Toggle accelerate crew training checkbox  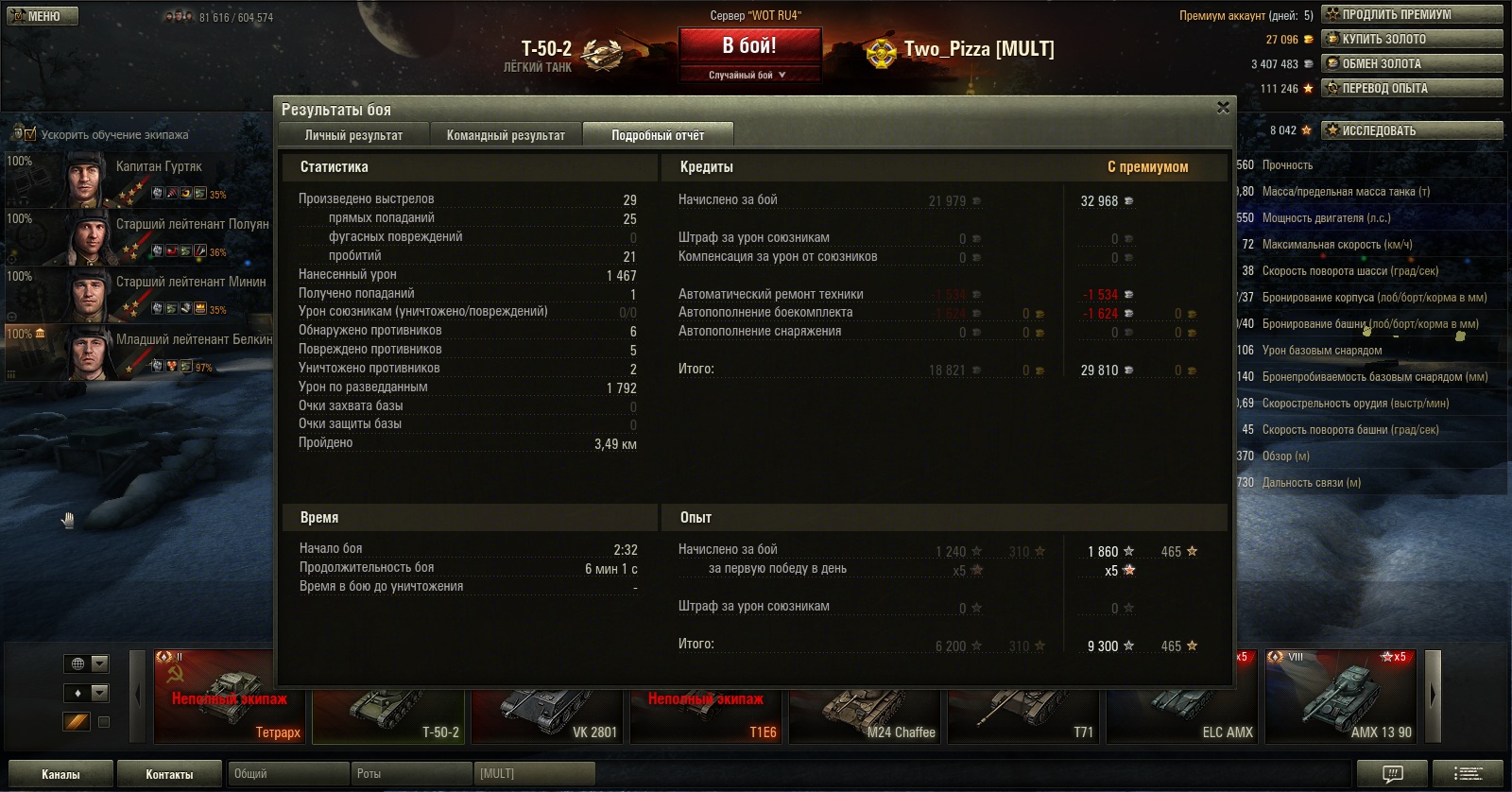29,134
